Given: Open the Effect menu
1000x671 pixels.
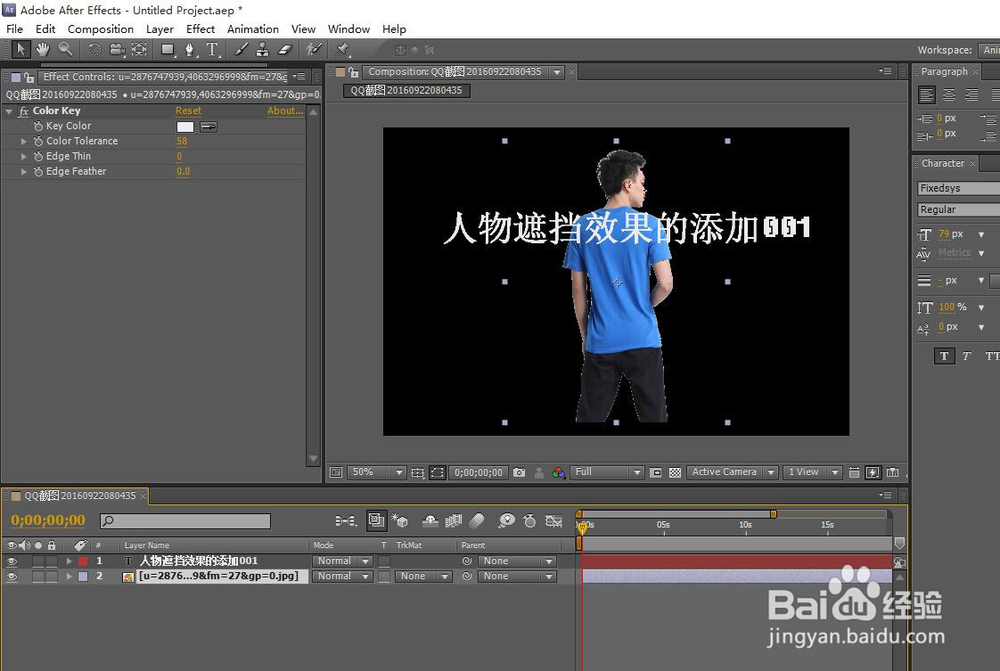Looking at the screenshot, I should pos(200,29).
